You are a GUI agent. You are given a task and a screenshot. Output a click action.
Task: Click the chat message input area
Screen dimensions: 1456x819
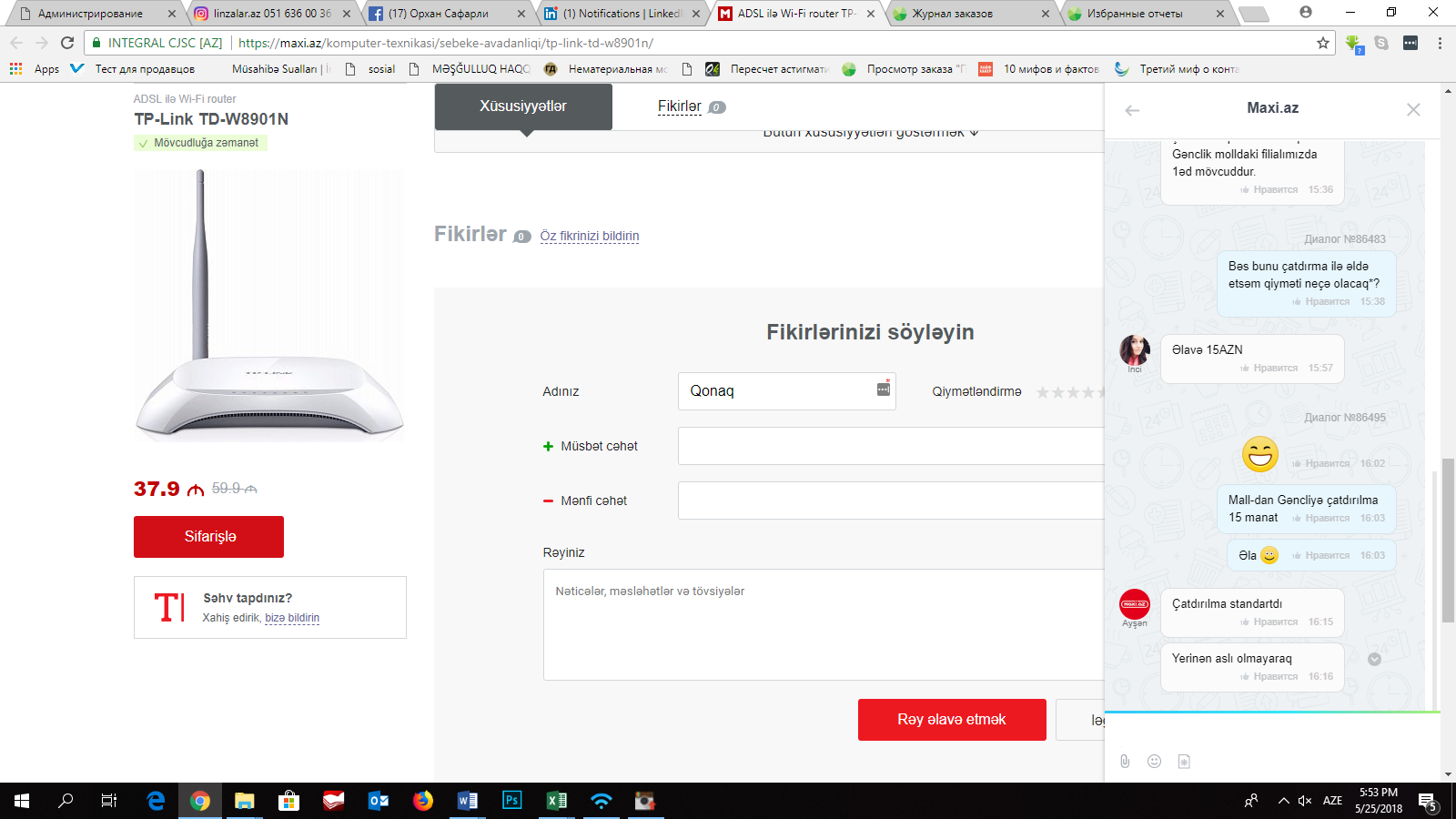(1272, 731)
